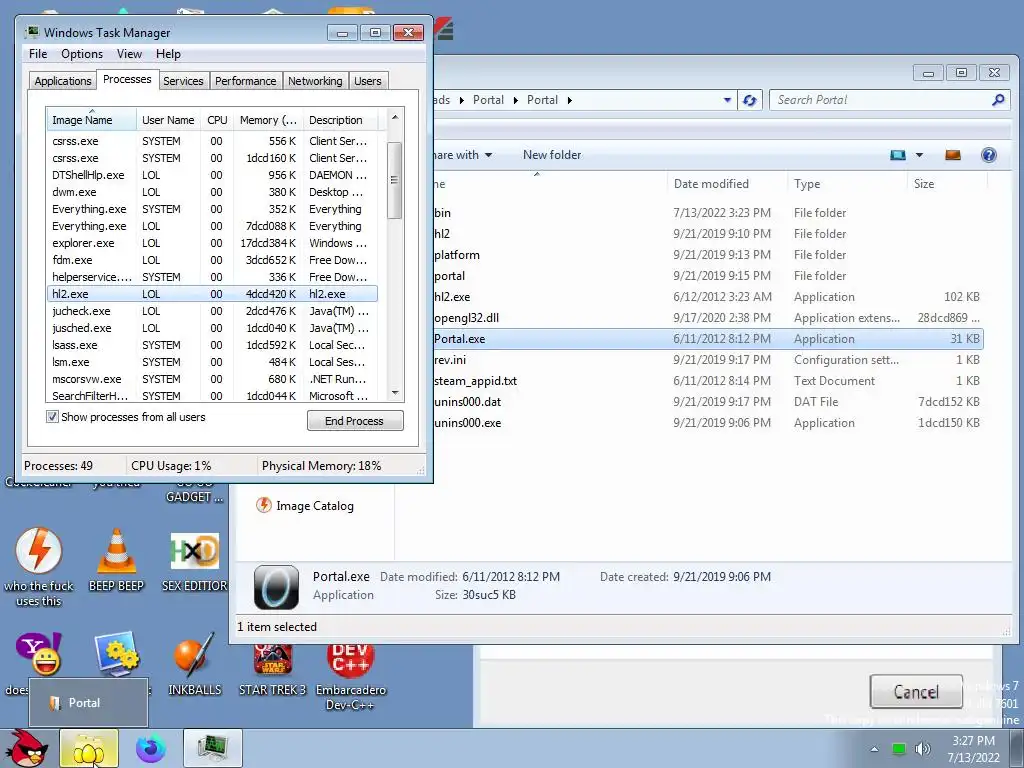1024x768 pixels.
Task: Sort files by Type column
Action: [847, 184]
